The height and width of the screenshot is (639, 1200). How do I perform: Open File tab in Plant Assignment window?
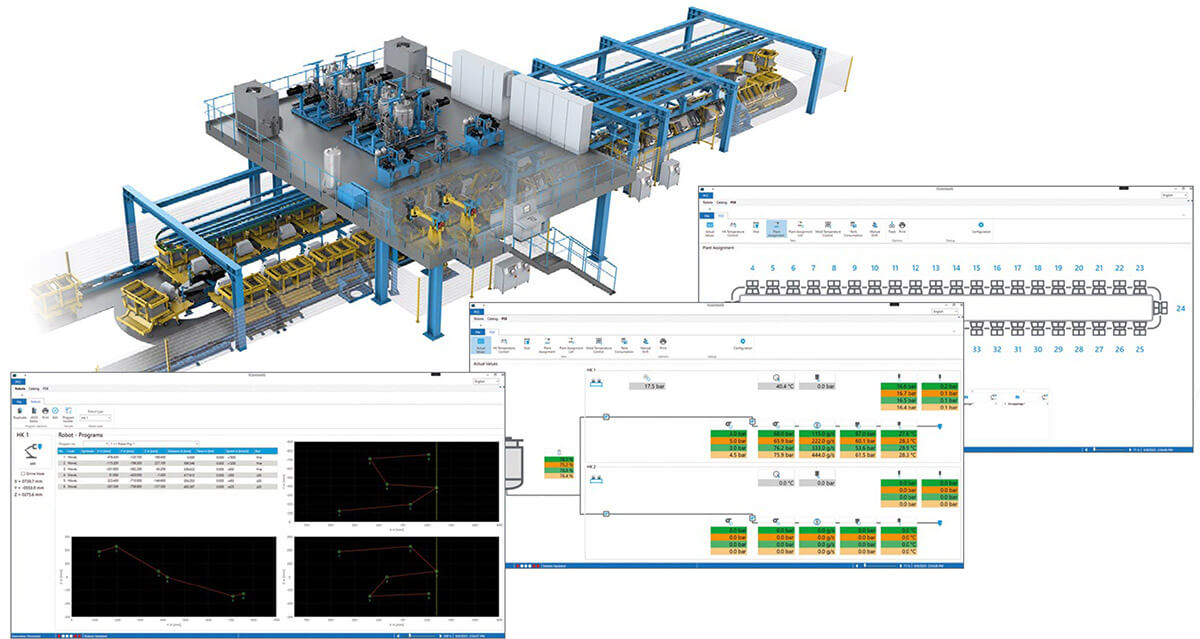pos(705,214)
